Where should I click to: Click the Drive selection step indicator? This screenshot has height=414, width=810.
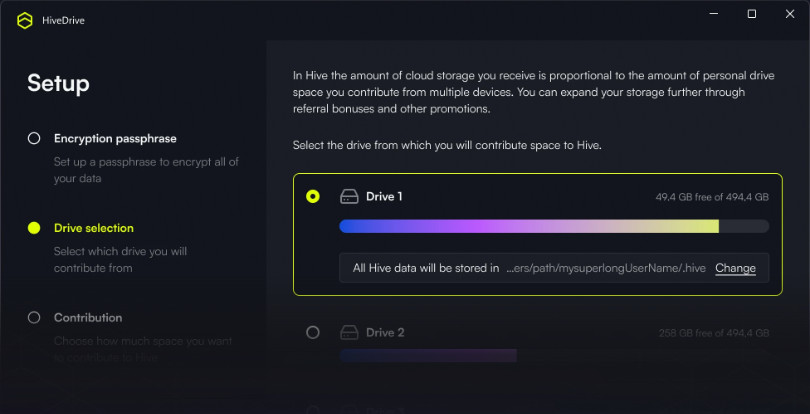(x=34, y=228)
